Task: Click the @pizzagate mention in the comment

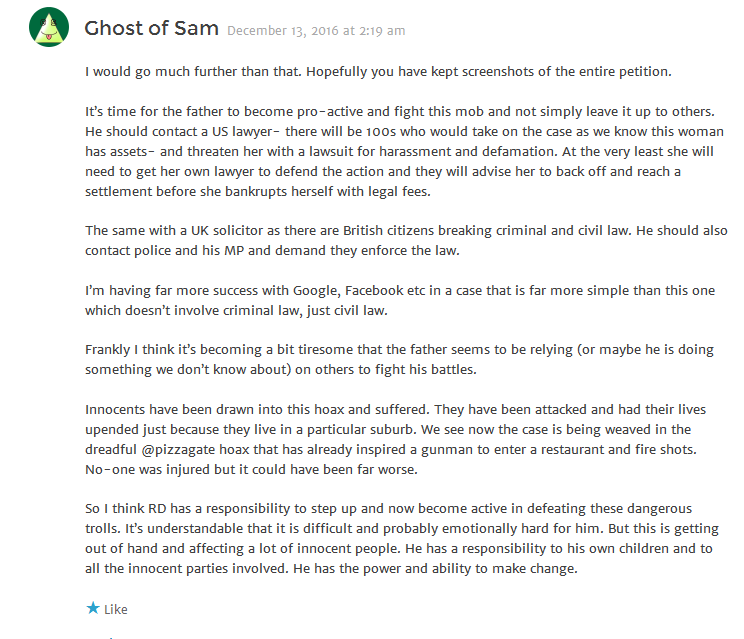Action: (x=178, y=449)
